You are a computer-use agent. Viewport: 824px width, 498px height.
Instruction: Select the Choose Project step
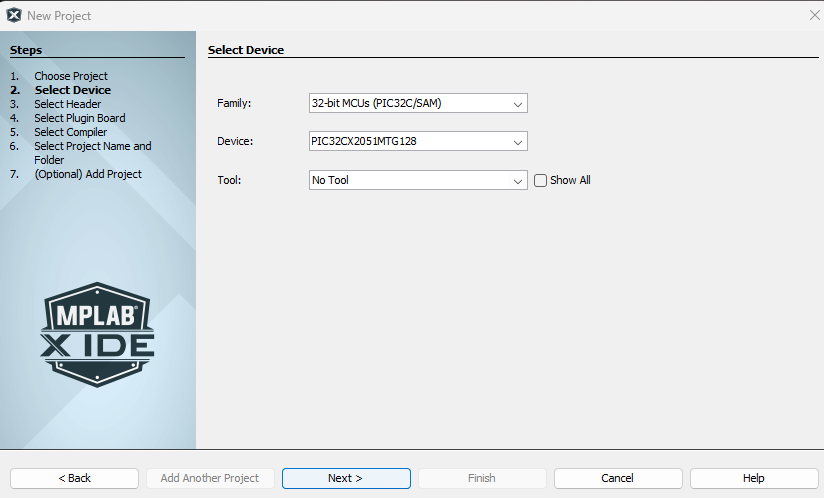71,76
